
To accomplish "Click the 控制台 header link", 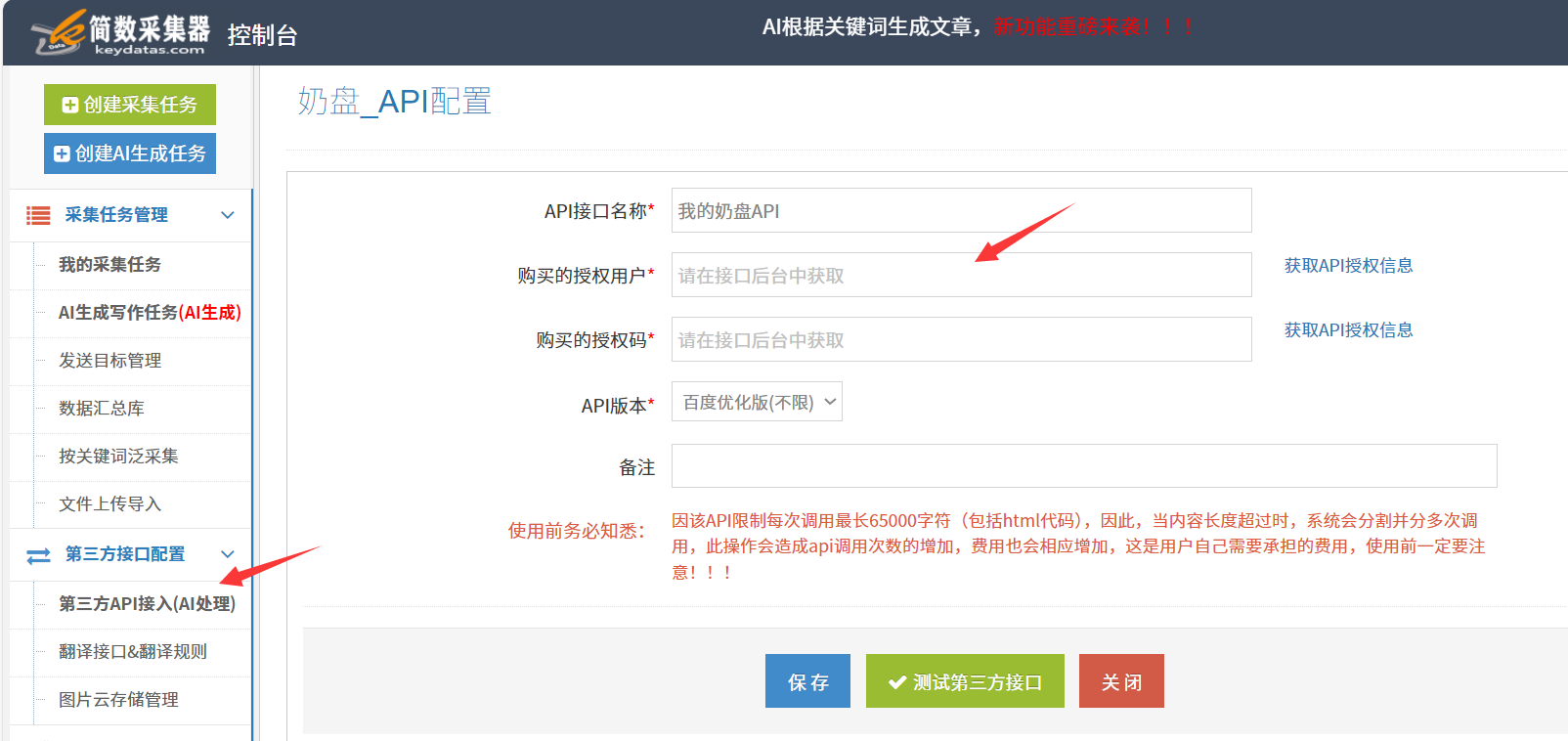I will click(262, 35).
